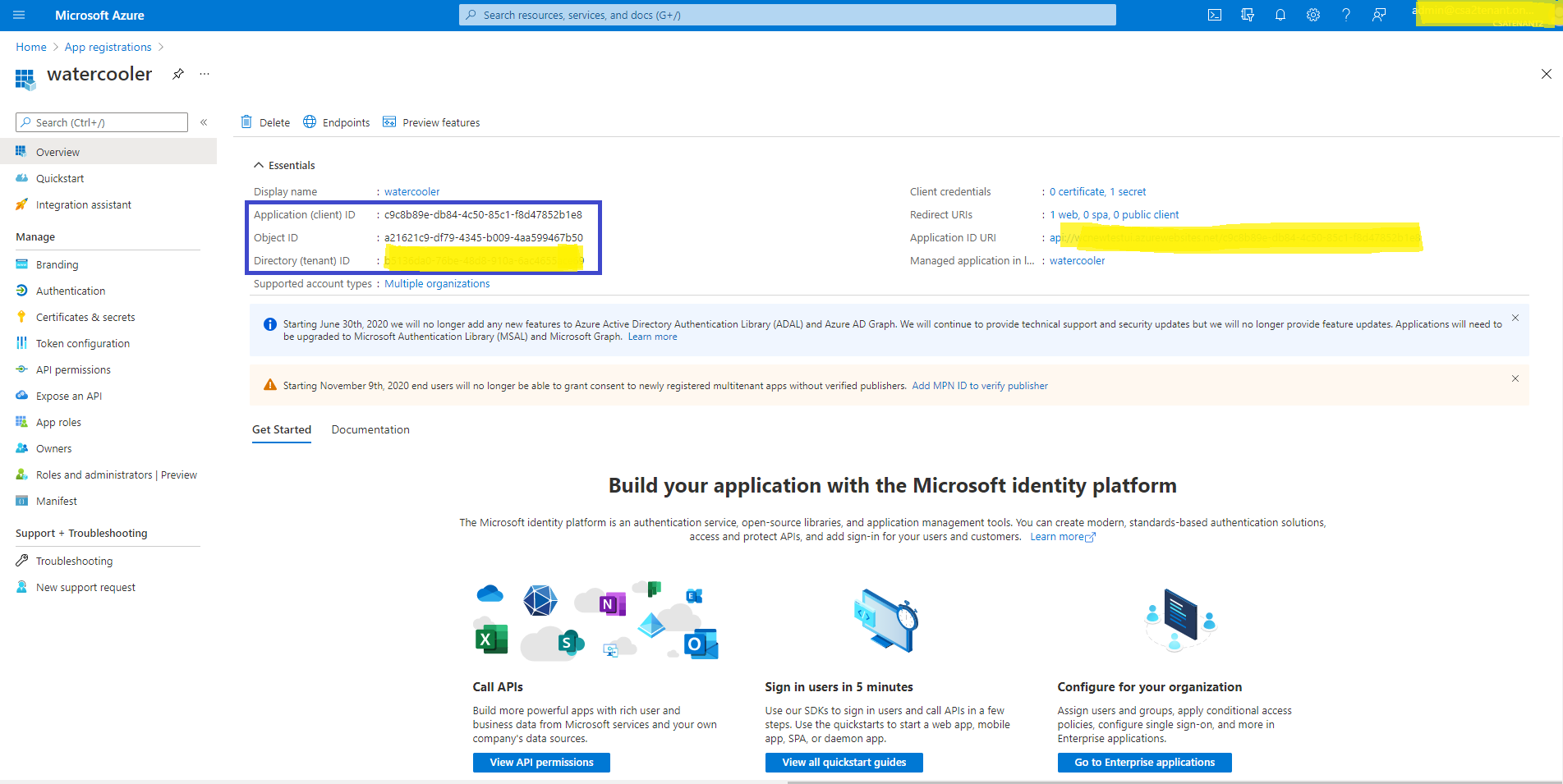Screen dimensions: 1563x784
Task: Click the organization users illustration
Action: tap(1179, 621)
